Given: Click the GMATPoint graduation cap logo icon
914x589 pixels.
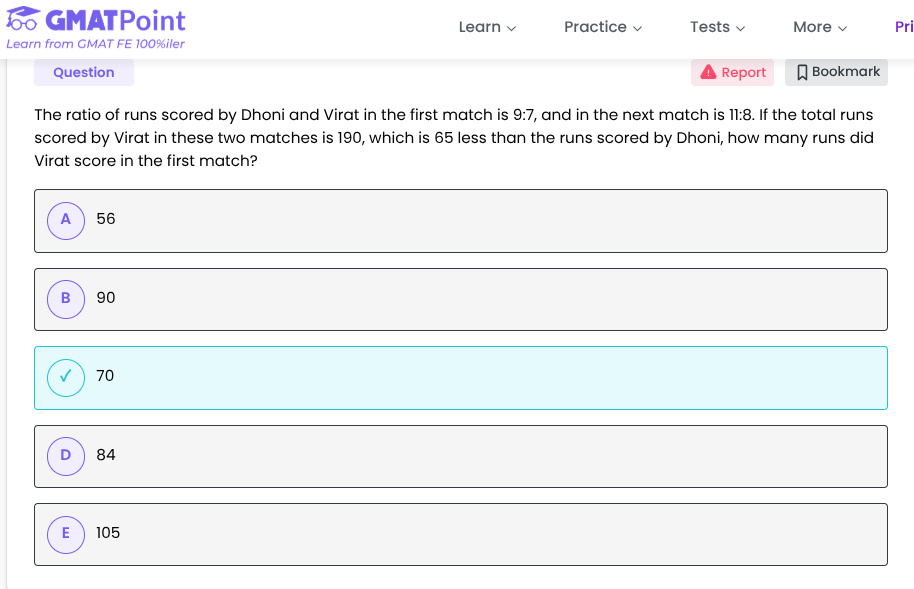Looking at the screenshot, I should coord(22,21).
